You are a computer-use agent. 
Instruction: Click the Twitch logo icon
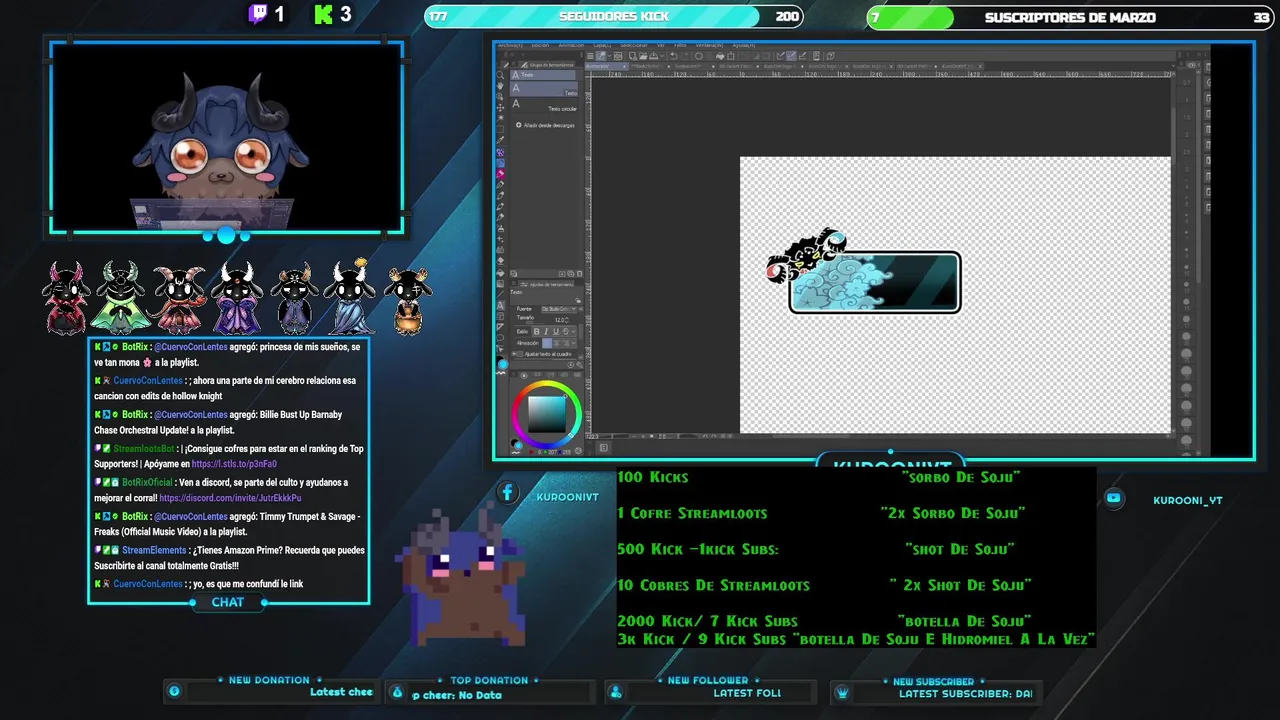coord(258,14)
